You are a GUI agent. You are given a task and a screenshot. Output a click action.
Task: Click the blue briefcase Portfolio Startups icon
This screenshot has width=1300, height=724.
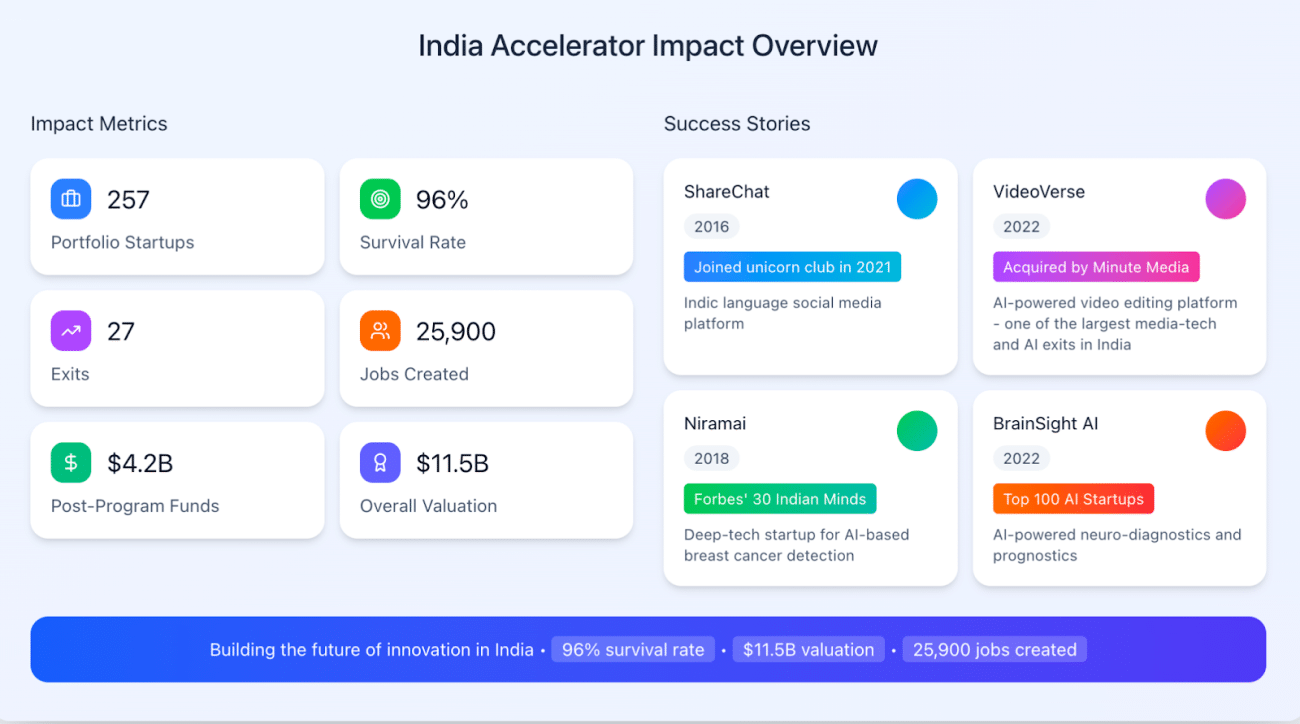[x=71, y=199]
